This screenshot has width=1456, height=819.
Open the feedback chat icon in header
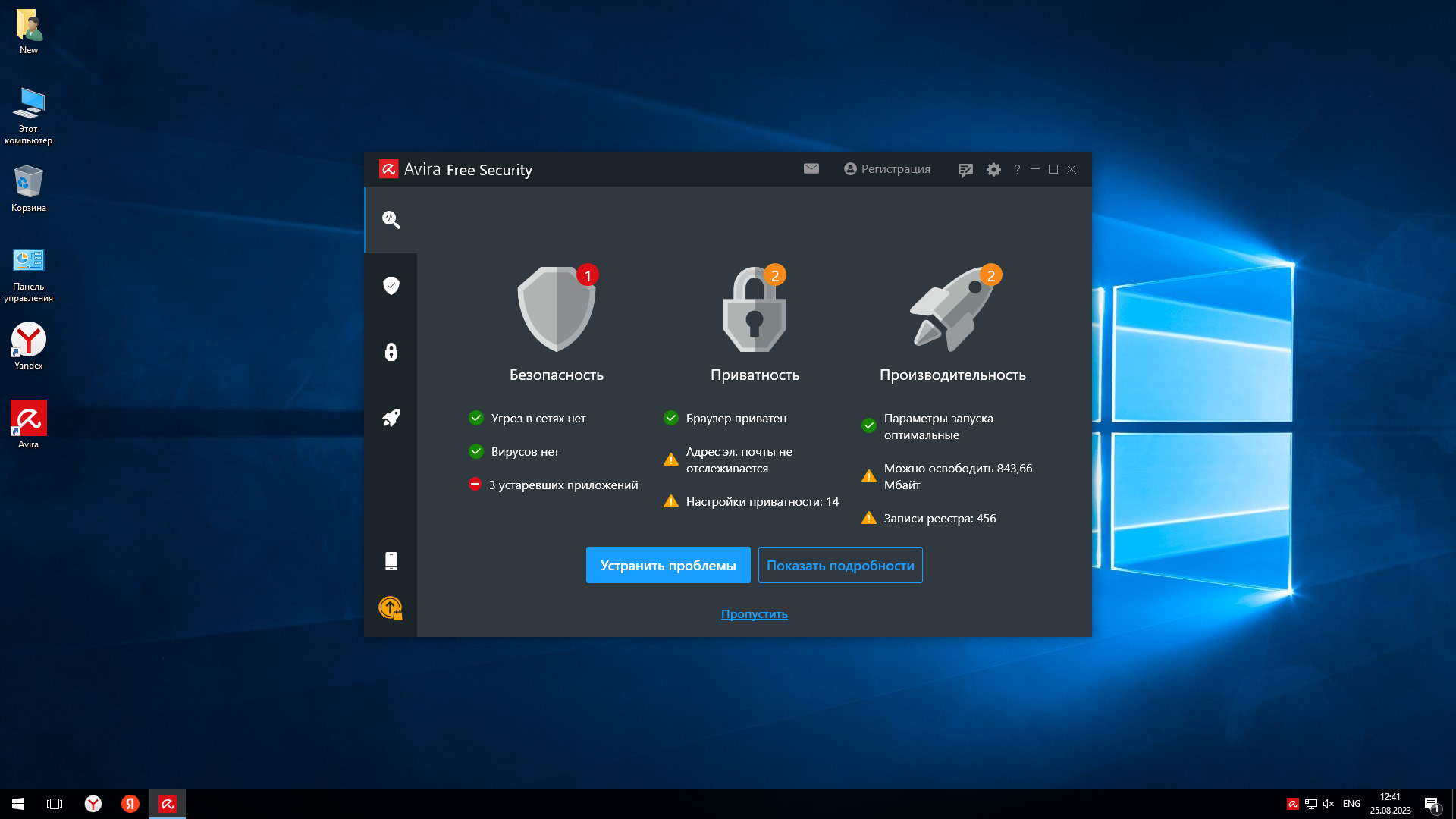click(x=965, y=170)
